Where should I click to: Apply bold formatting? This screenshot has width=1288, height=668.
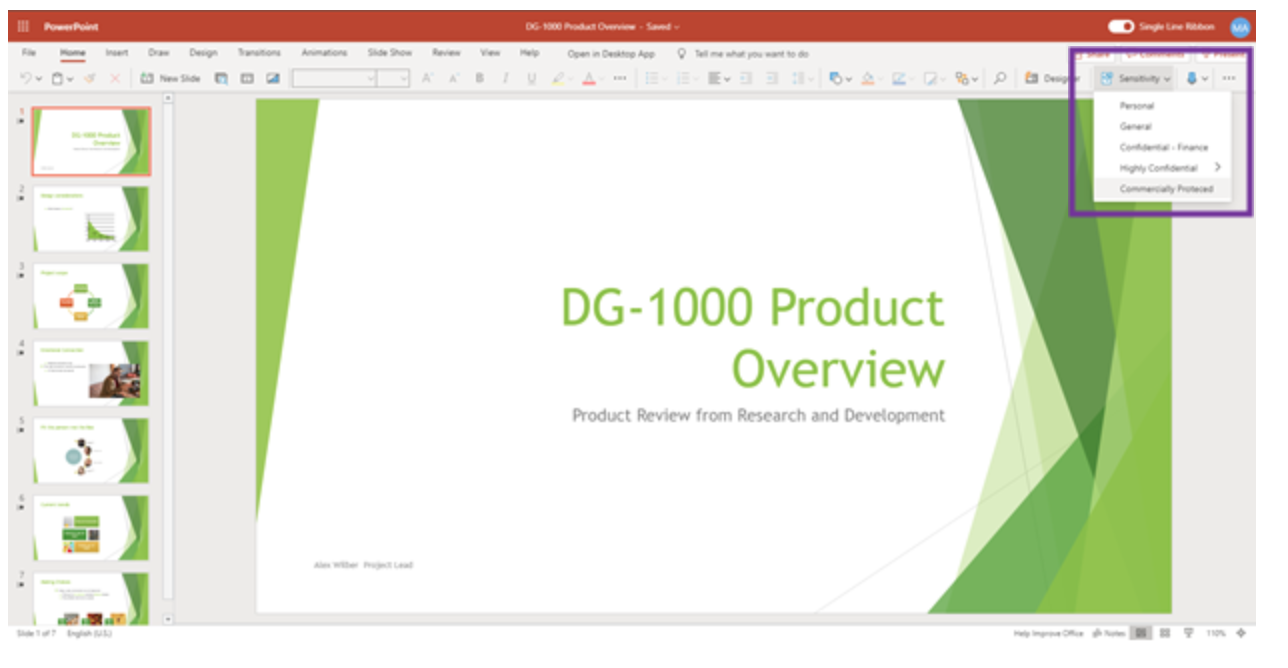(480, 76)
